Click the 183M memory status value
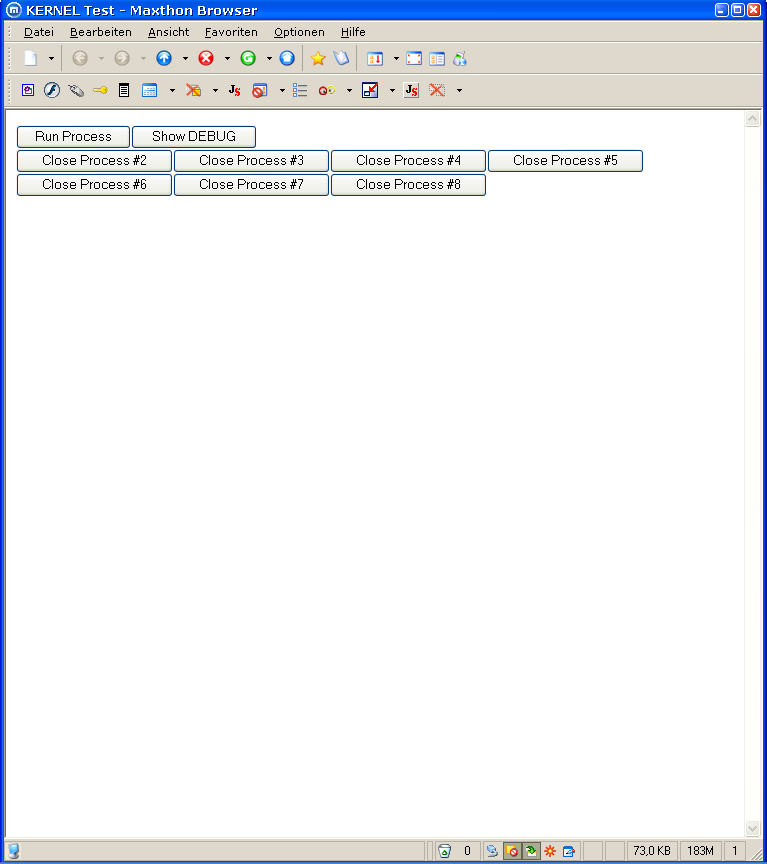The image size is (767, 864). [x=700, y=851]
